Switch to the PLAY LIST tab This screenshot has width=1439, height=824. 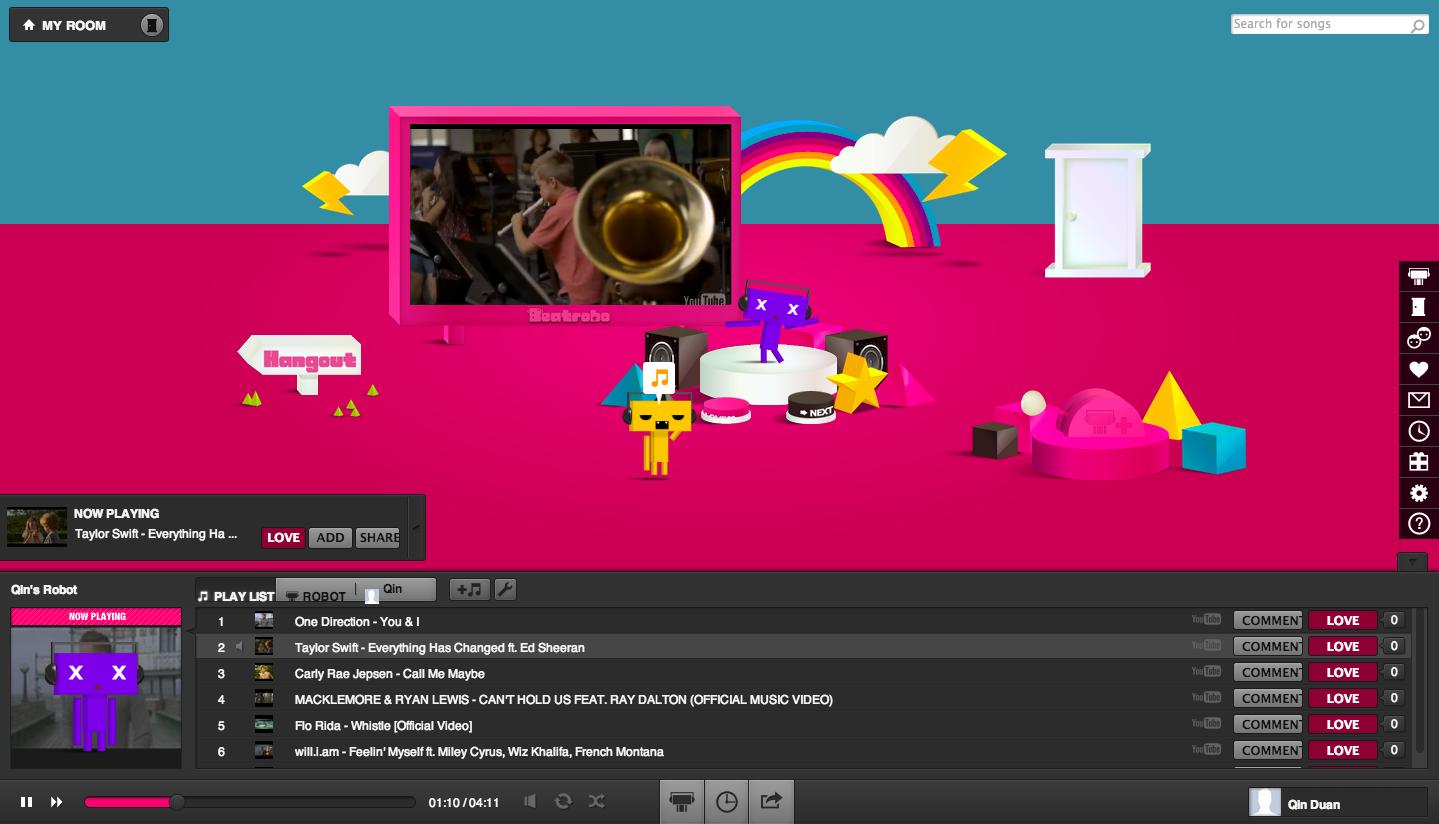(x=236, y=595)
